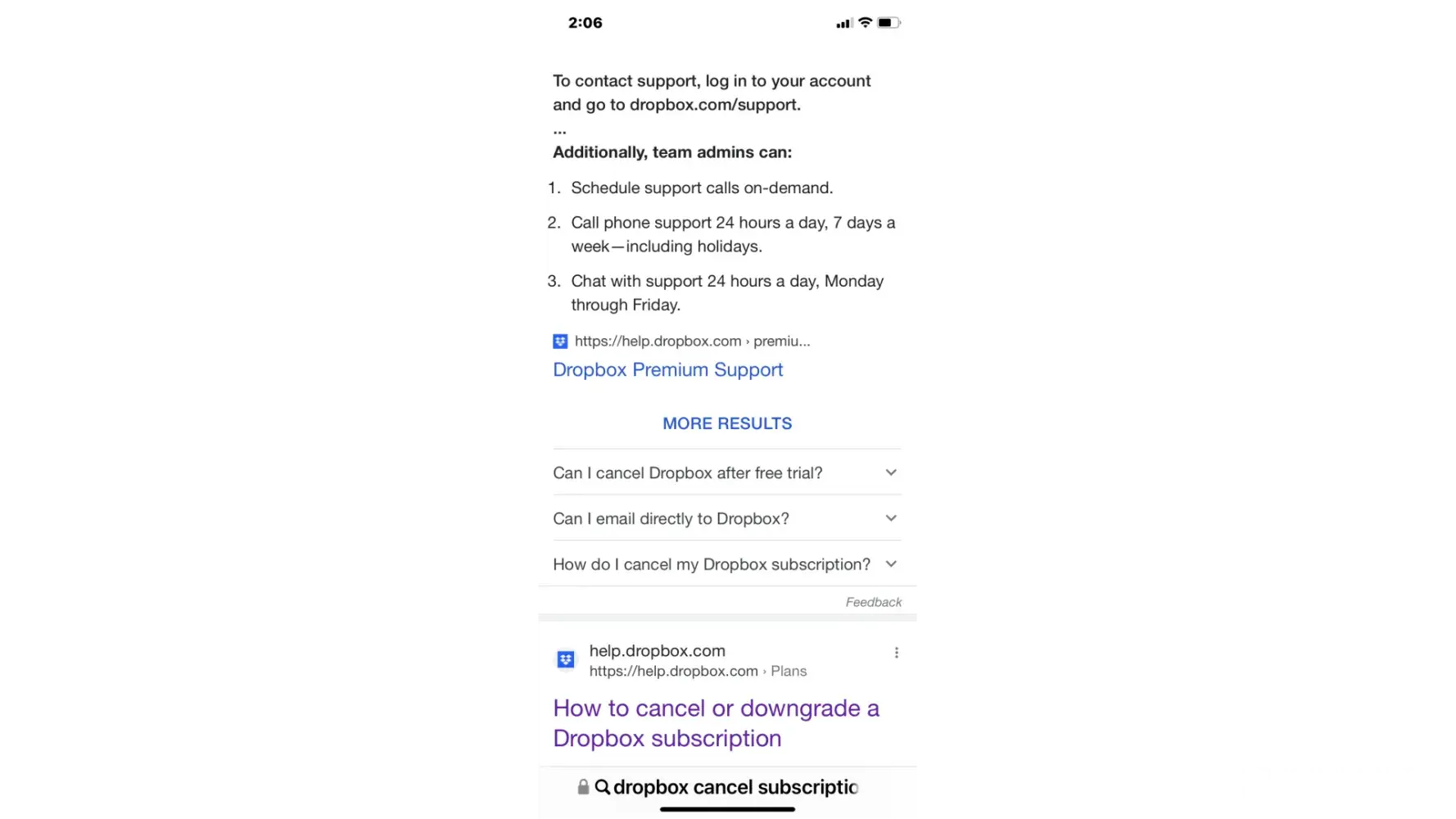Tap the dropbox cancel subscription search field
Image resolution: width=1456 pixels, height=819 pixels.
[727, 787]
